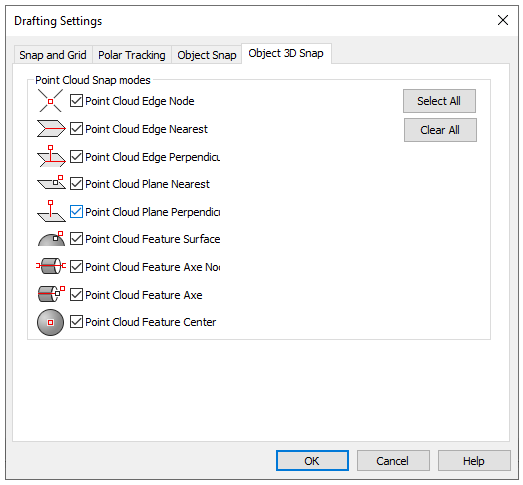Viewport: 523px width, 485px height.
Task: Confirm settings with OK button
Action: [312, 461]
